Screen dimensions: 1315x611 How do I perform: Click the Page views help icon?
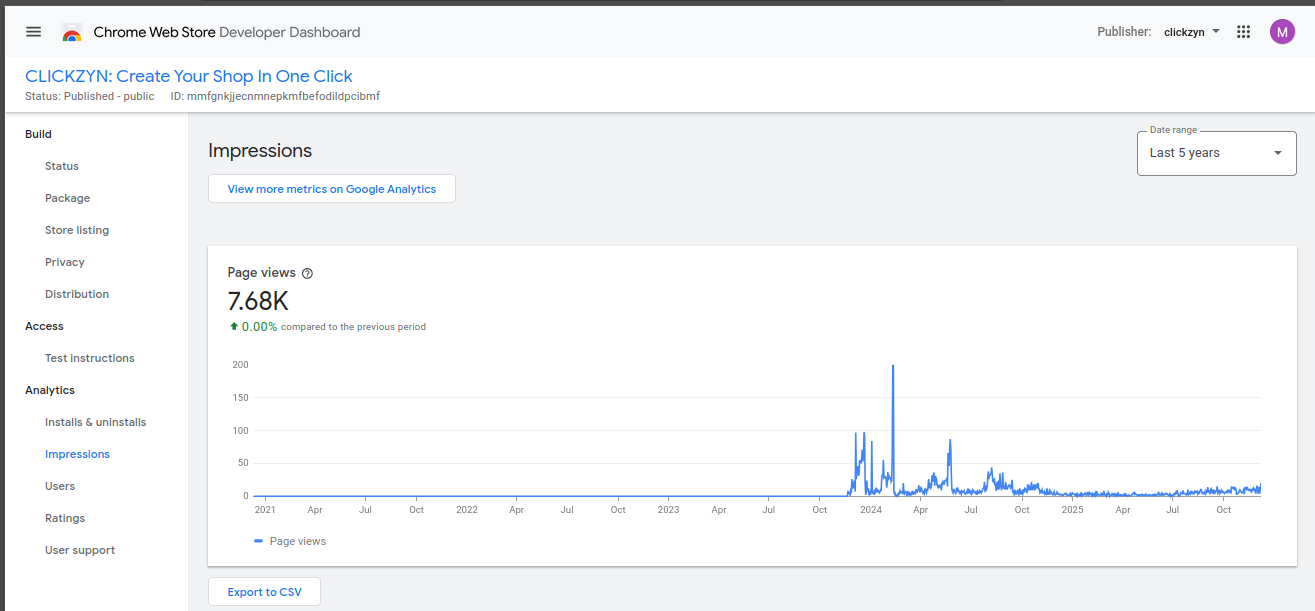coord(307,273)
